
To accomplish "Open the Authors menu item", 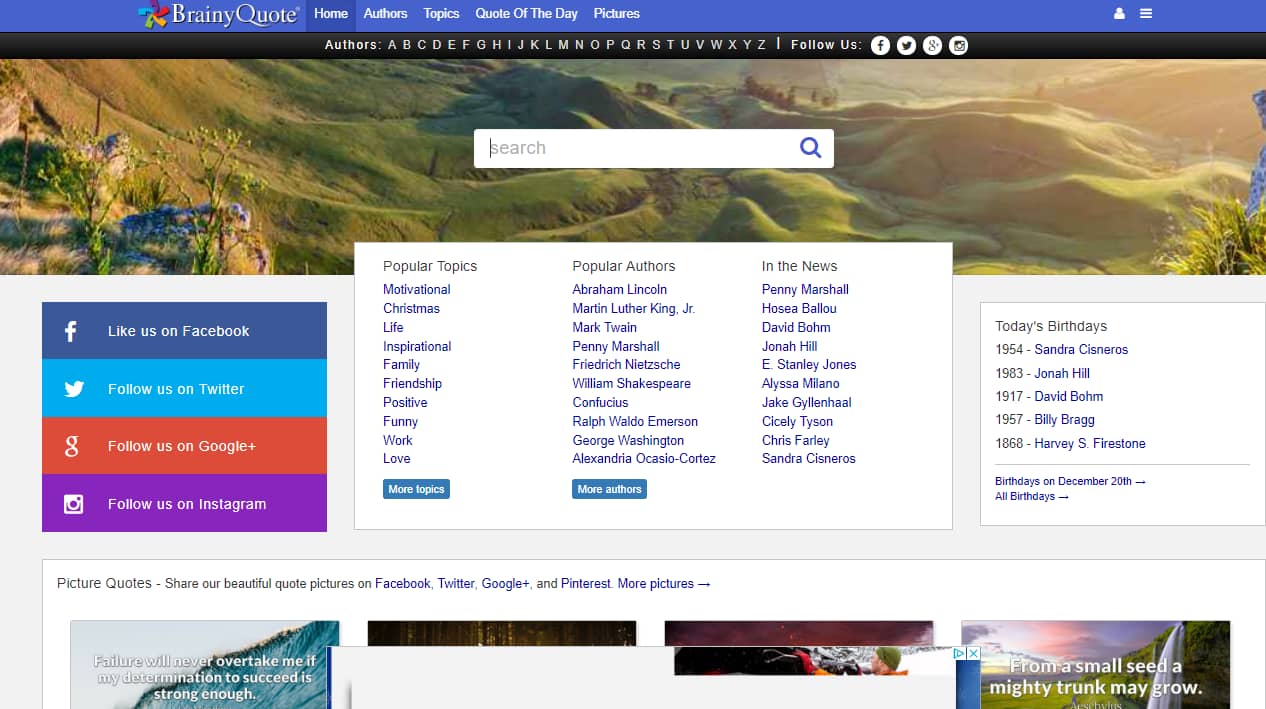I will pos(385,14).
